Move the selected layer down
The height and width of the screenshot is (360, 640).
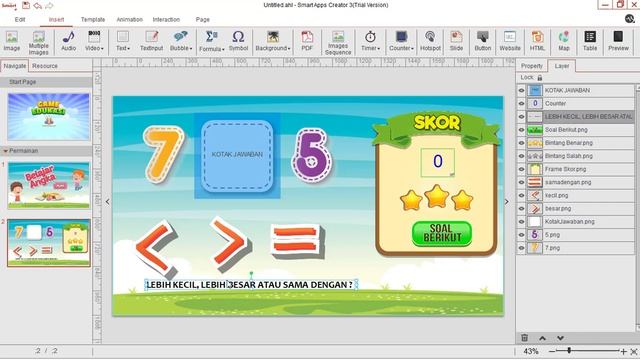[560, 338]
